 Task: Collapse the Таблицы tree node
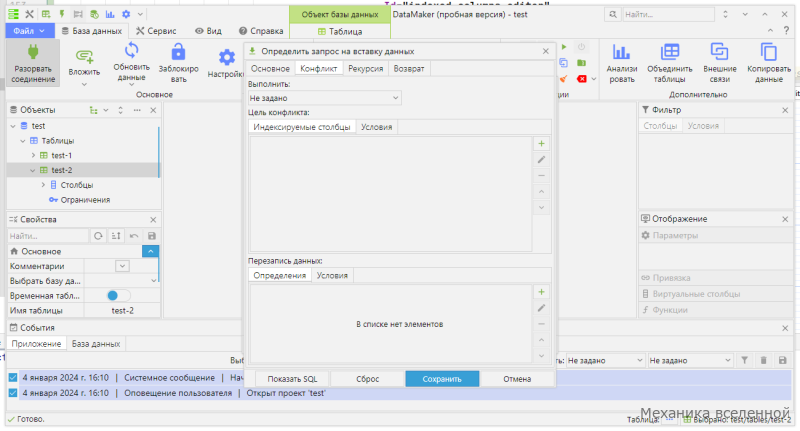tap(23, 140)
